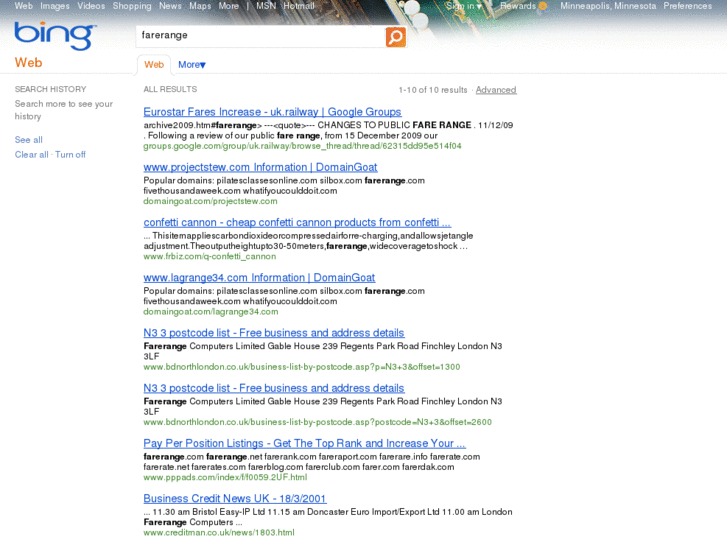Open Advanced search options
Screen dimensions: 727x545
[x=496, y=90]
